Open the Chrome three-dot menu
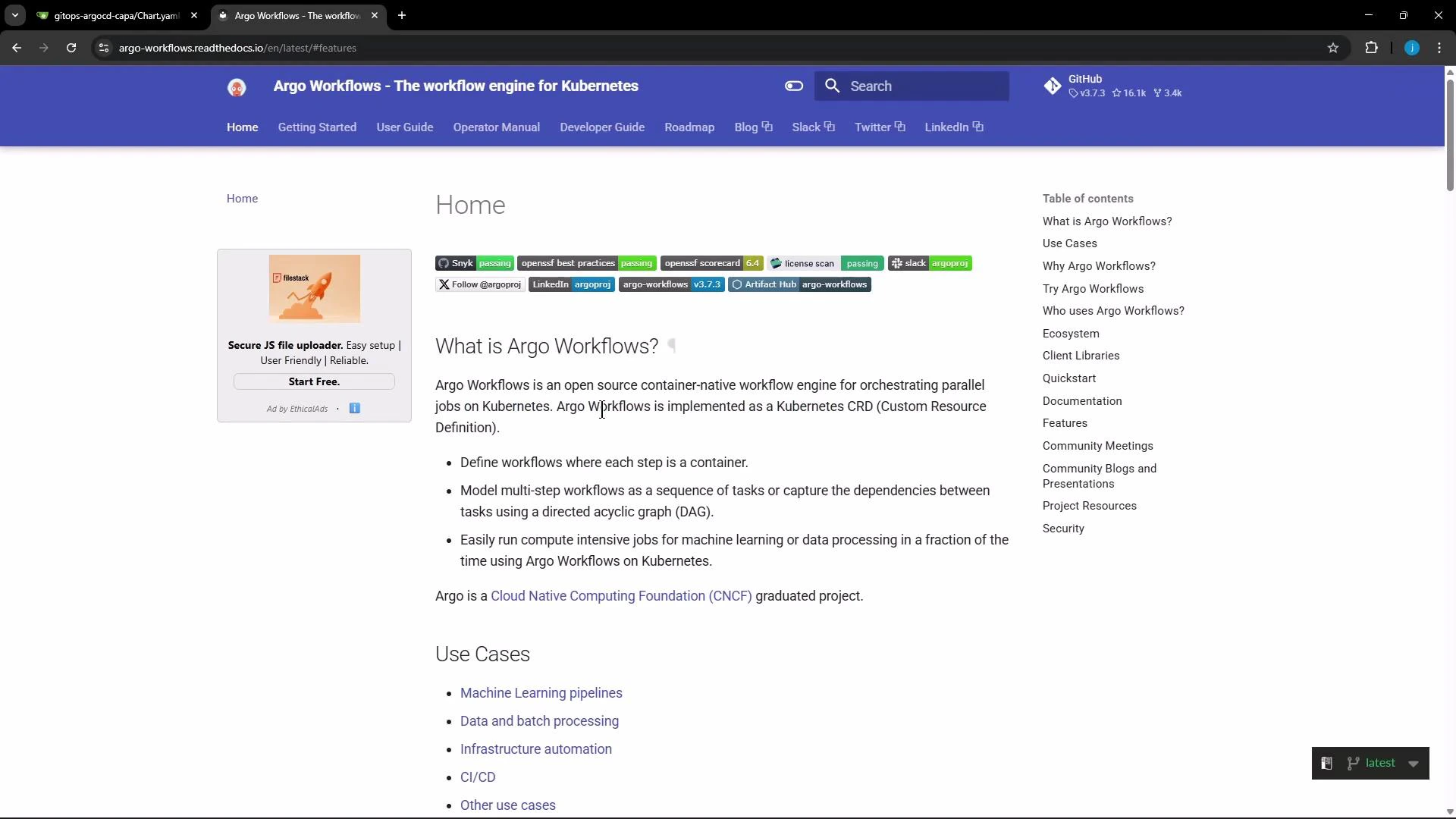Image resolution: width=1456 pixels, height=819 pixels. tap(1439, 48)
